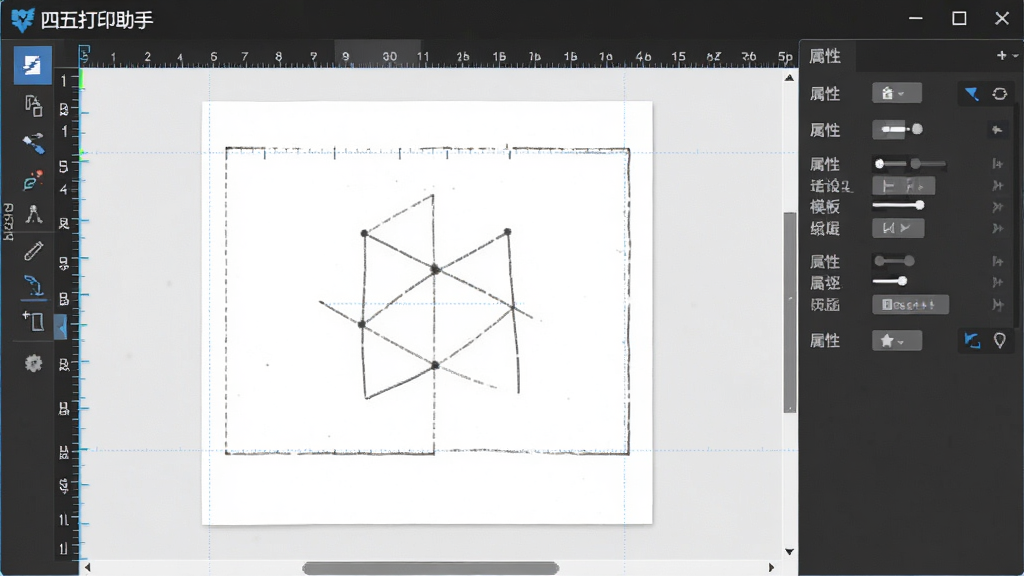Click the horizontal scrollbar thumb
The width and height of the screenshot is (1024, 576).
click(x=430, y=568)
